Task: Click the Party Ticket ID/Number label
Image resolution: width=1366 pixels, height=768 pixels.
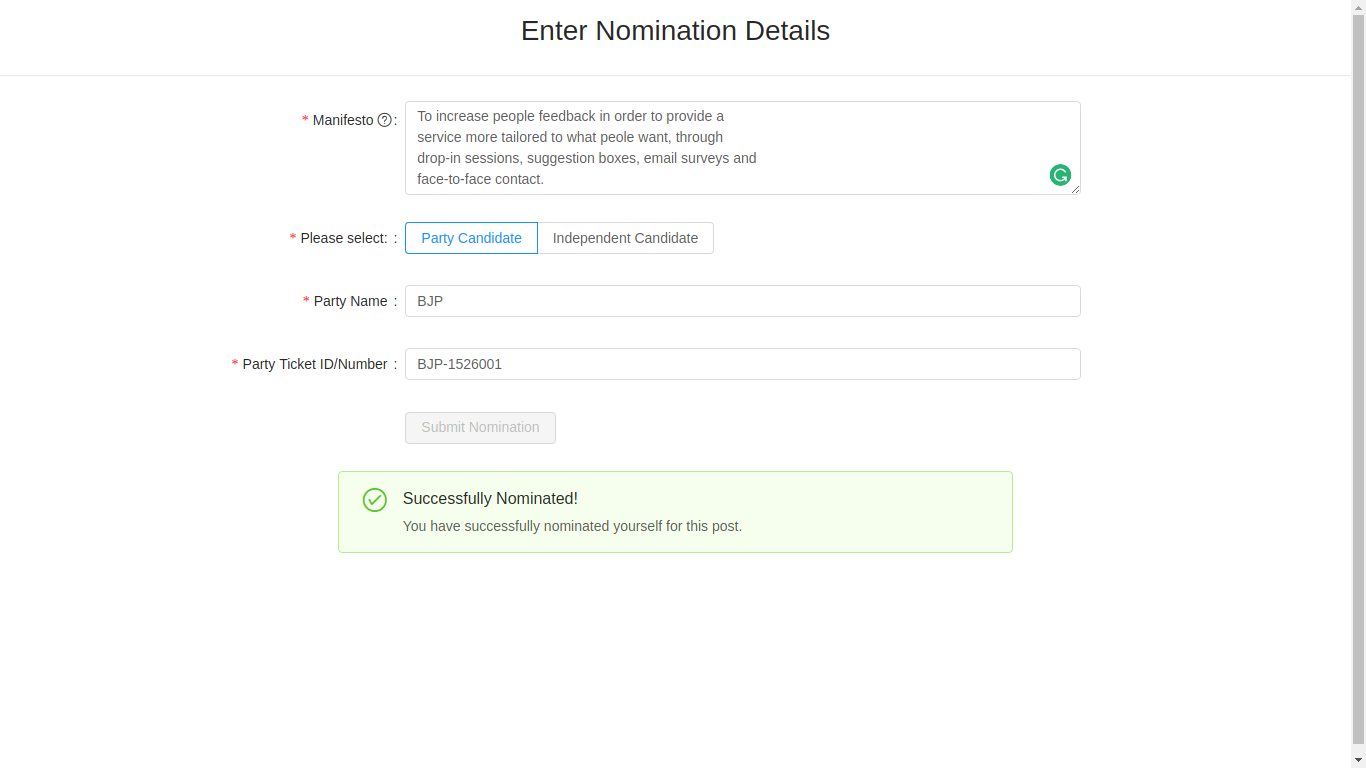Action: point(315,364)
